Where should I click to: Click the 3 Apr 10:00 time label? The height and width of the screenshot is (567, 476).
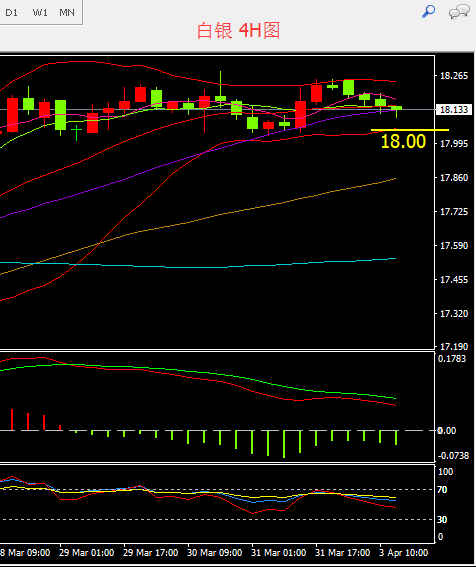404,553
